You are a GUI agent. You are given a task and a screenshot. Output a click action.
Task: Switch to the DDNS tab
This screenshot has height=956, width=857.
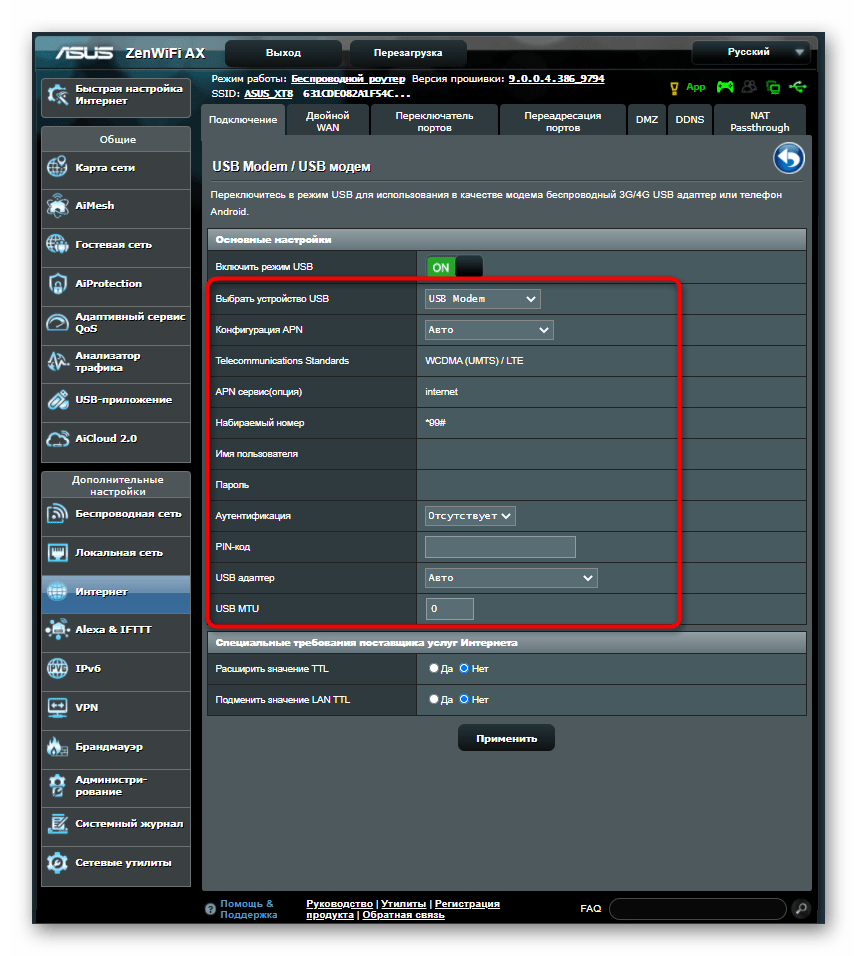pos(689,120)
